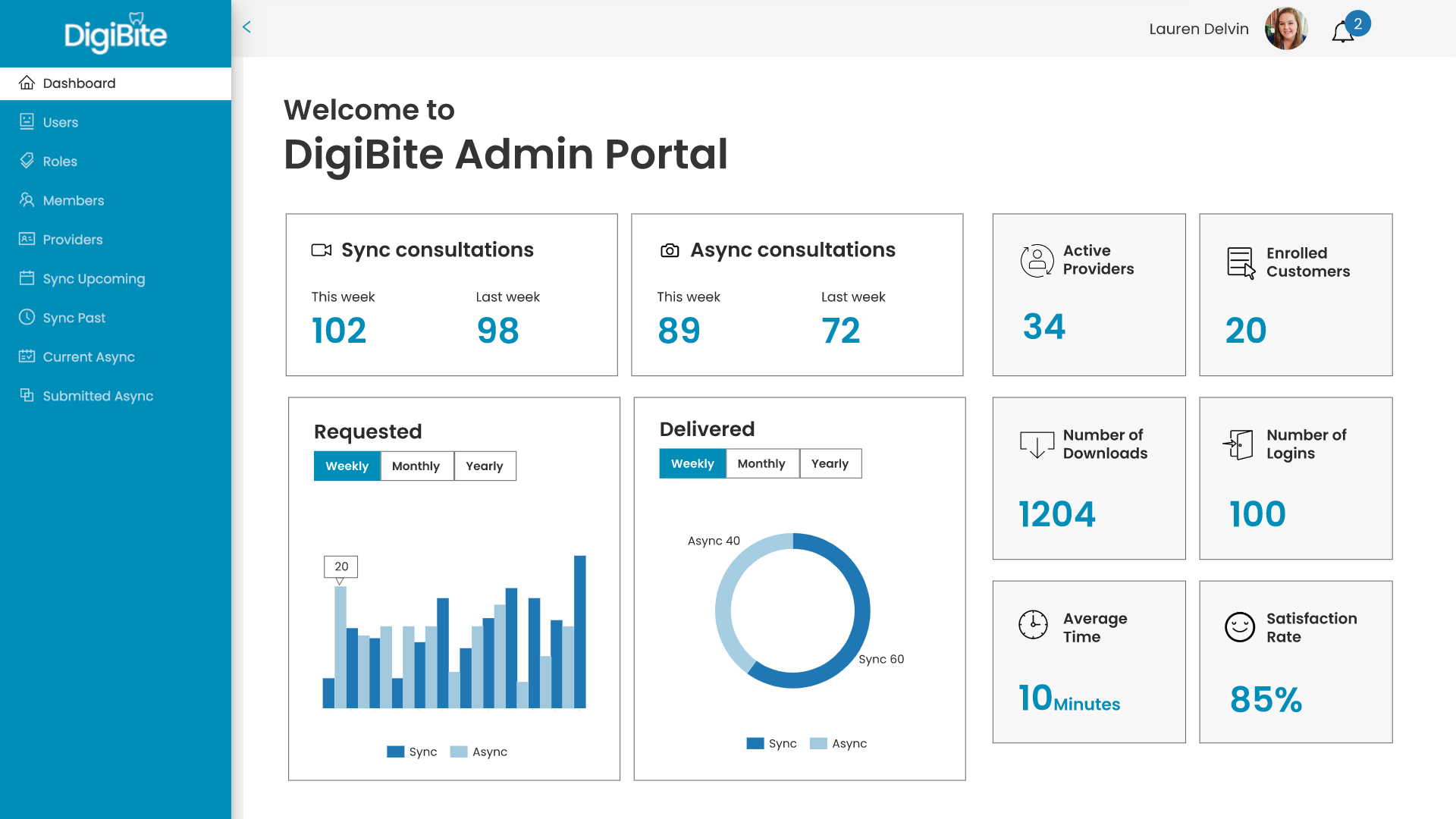The image size is (1456, 819).
Task: Click the Sync Upcoming calendar icon
Action: 27,278
